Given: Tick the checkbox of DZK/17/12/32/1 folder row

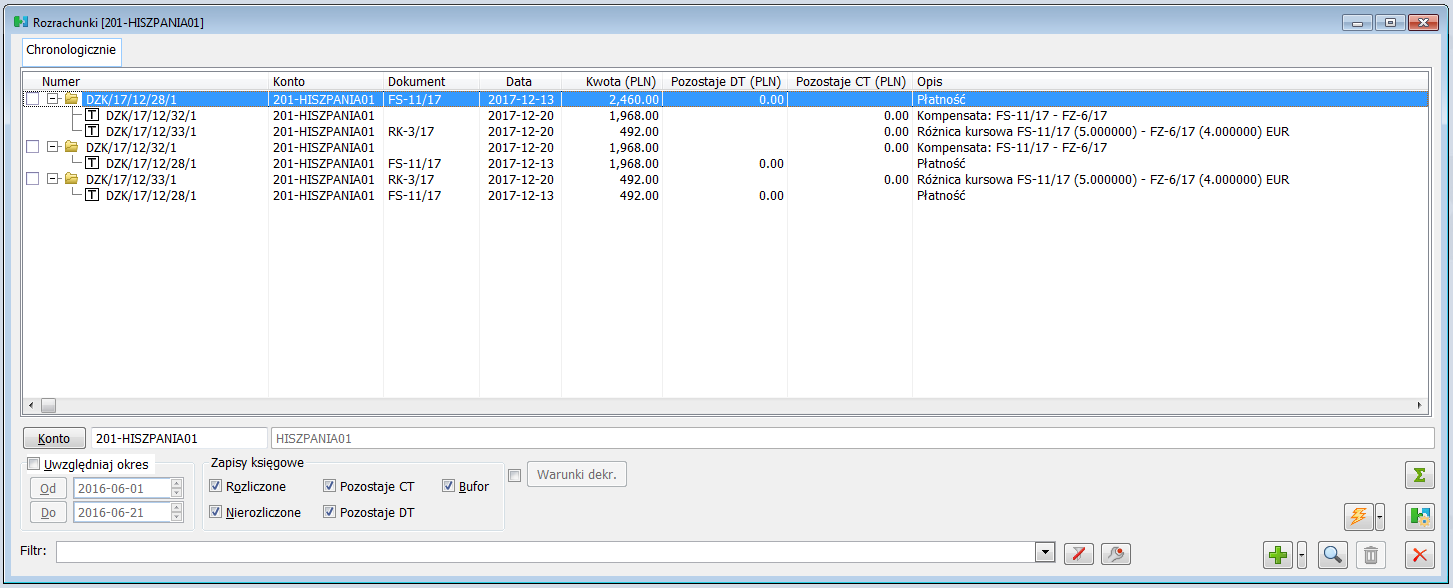Looking at the screenshot, I should coord(32,147).
